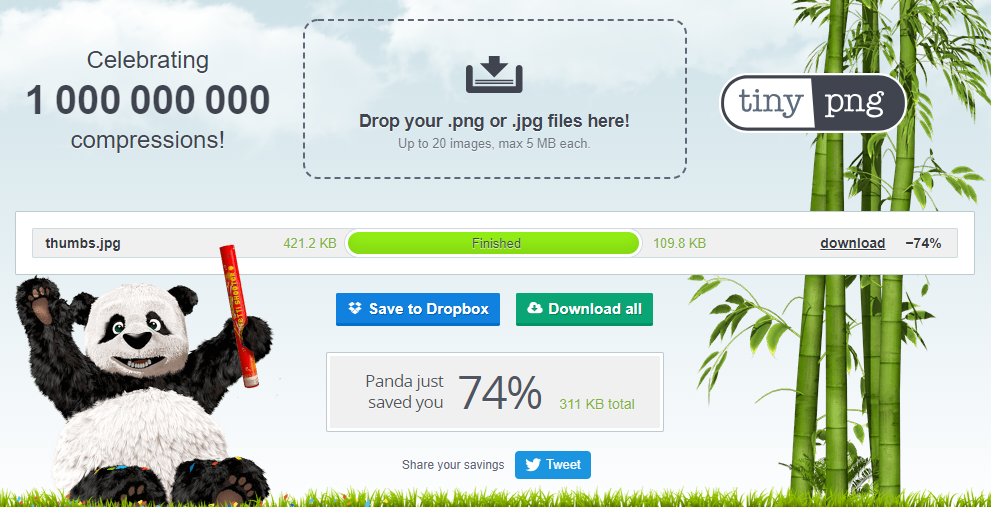Click the 109.8 KB compressed size label
The width and height of the screenshot is (991, 507).
click(x=679, y=243)
